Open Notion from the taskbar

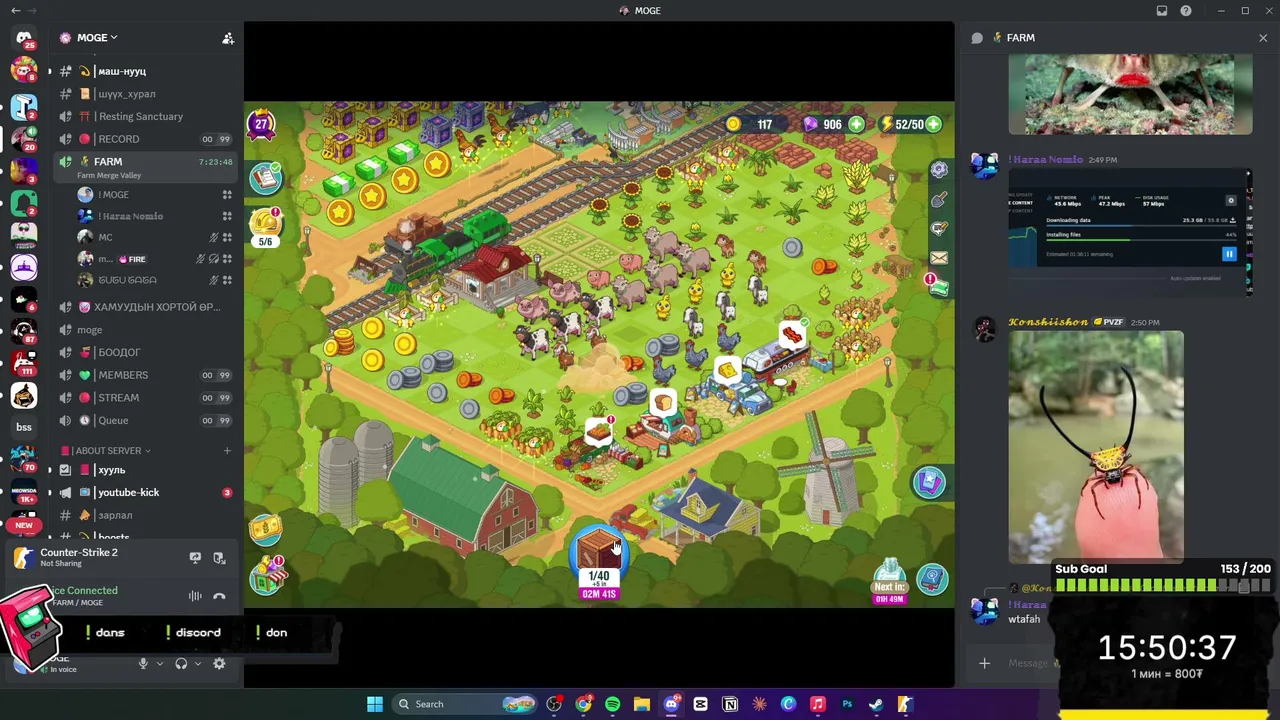point(730,704)
